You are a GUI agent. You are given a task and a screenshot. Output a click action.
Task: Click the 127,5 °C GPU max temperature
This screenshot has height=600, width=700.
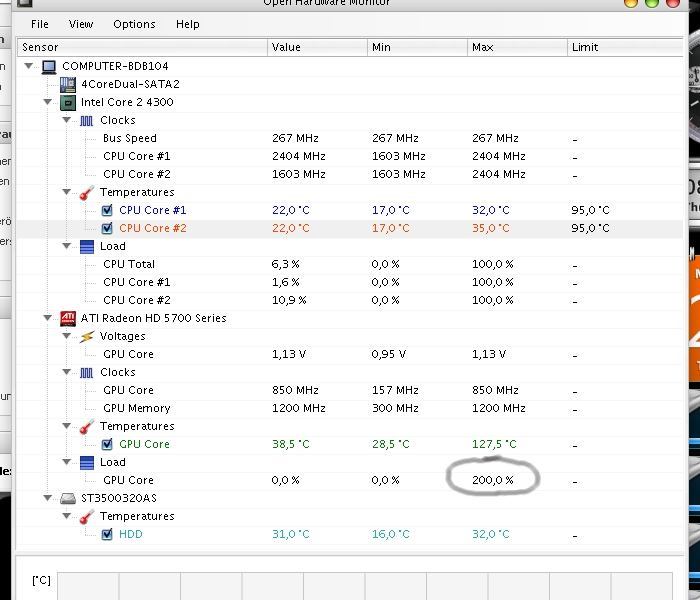click(494, 444)
